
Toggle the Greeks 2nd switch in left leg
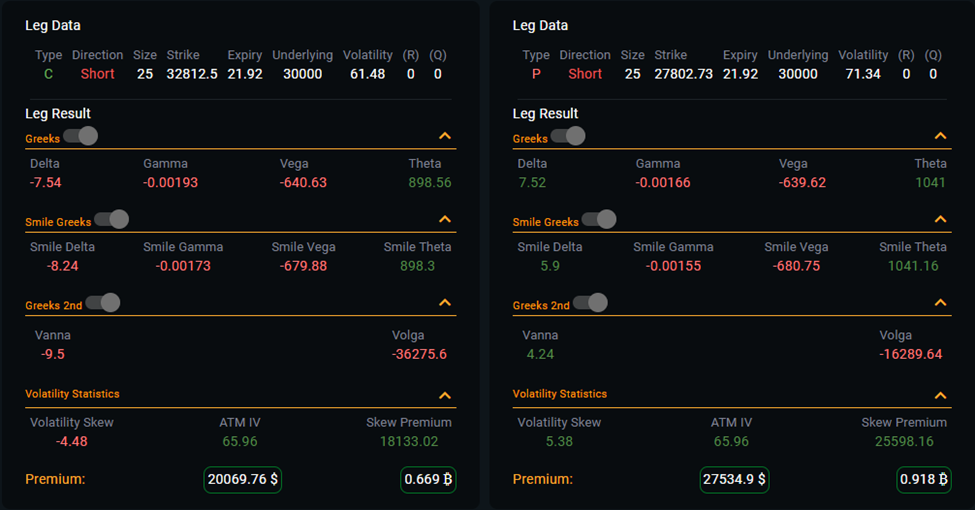102,302
